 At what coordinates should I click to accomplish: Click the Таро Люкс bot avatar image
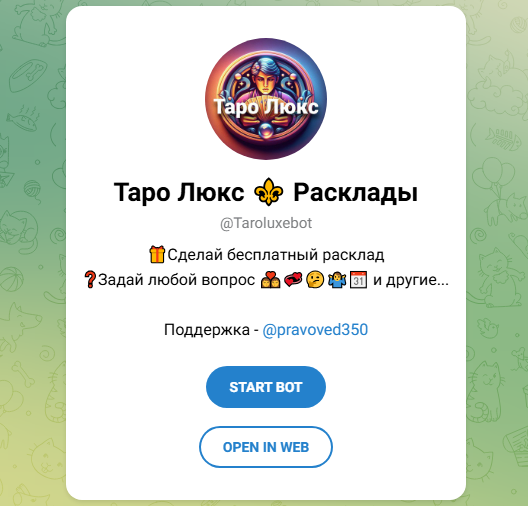[x=266, y=99]
